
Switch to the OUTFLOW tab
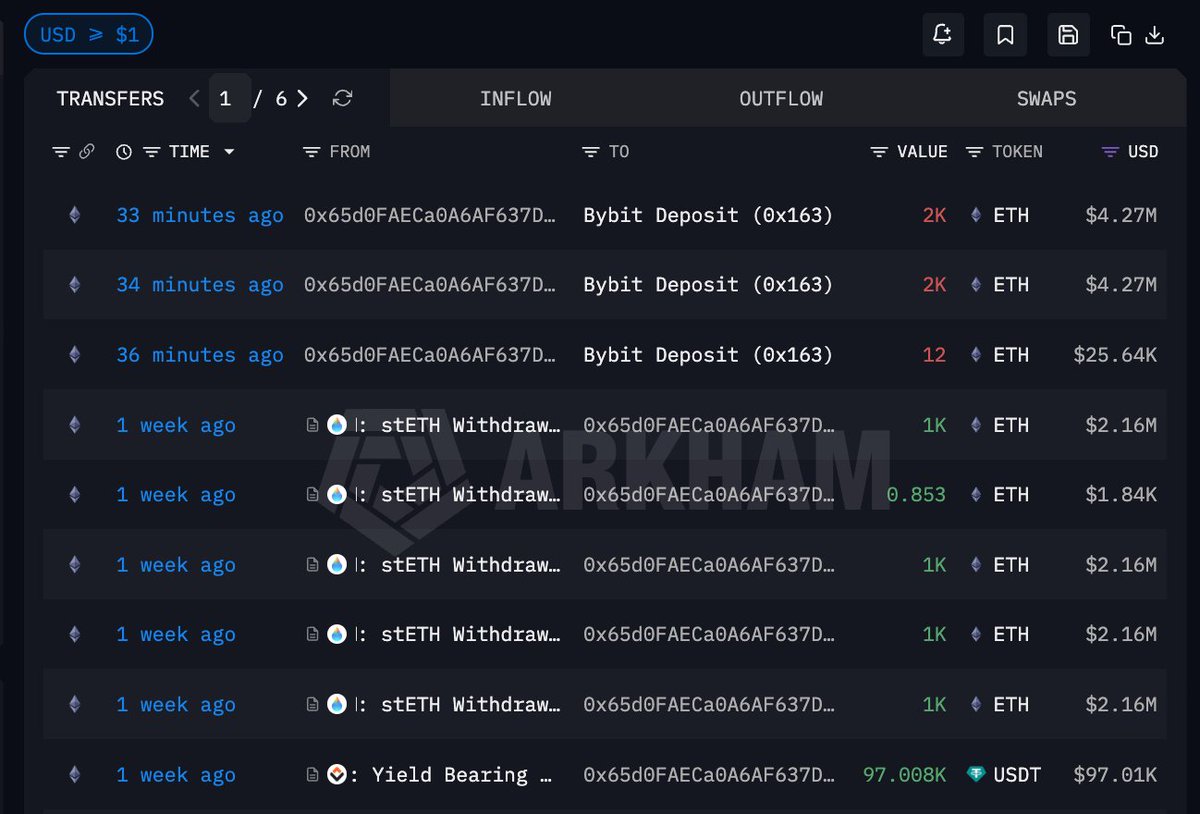coord(781,98)
